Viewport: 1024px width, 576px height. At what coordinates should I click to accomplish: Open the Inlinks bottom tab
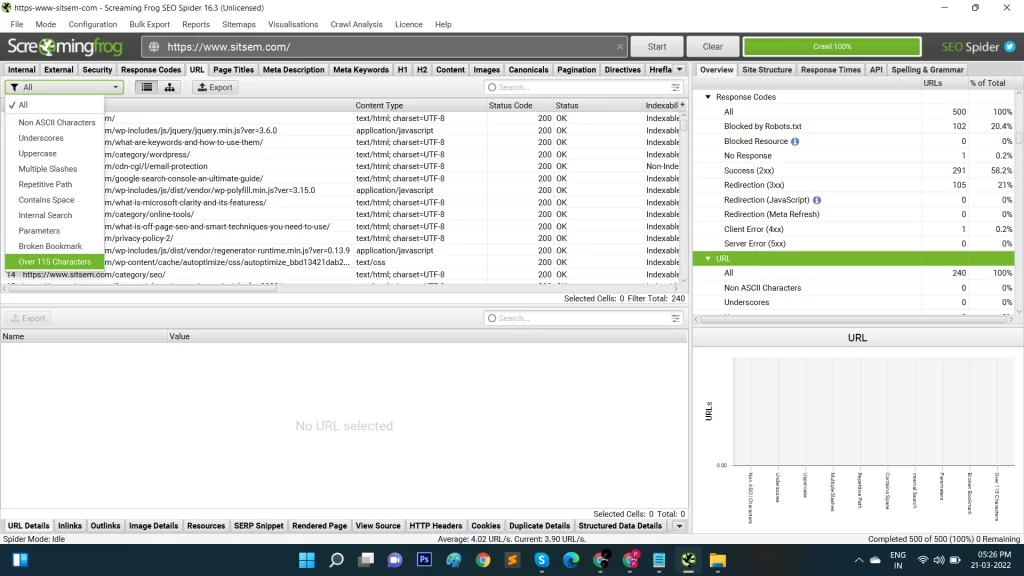point(70,526)
